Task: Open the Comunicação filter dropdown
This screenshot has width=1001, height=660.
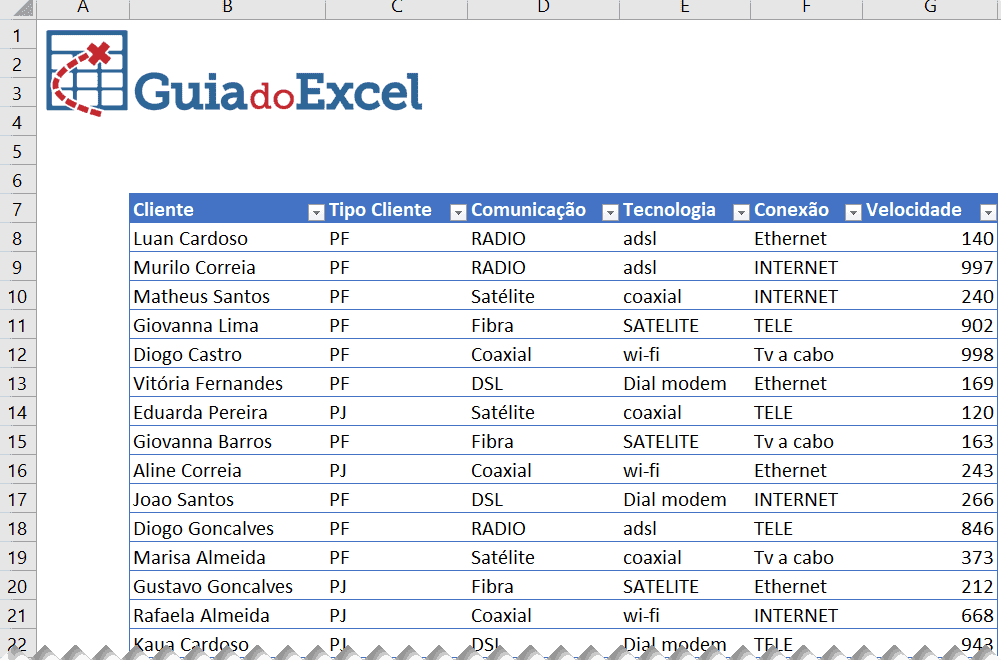Action: (610, 212)
